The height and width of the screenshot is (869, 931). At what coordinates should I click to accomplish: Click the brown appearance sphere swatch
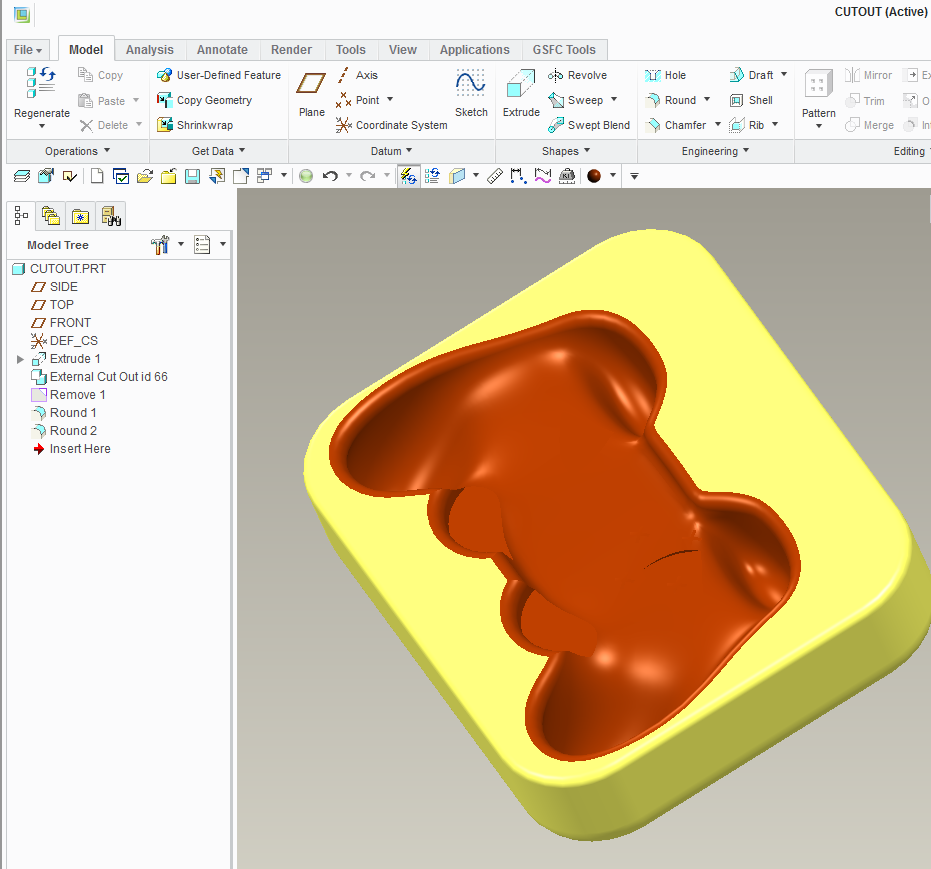[594, 176]
